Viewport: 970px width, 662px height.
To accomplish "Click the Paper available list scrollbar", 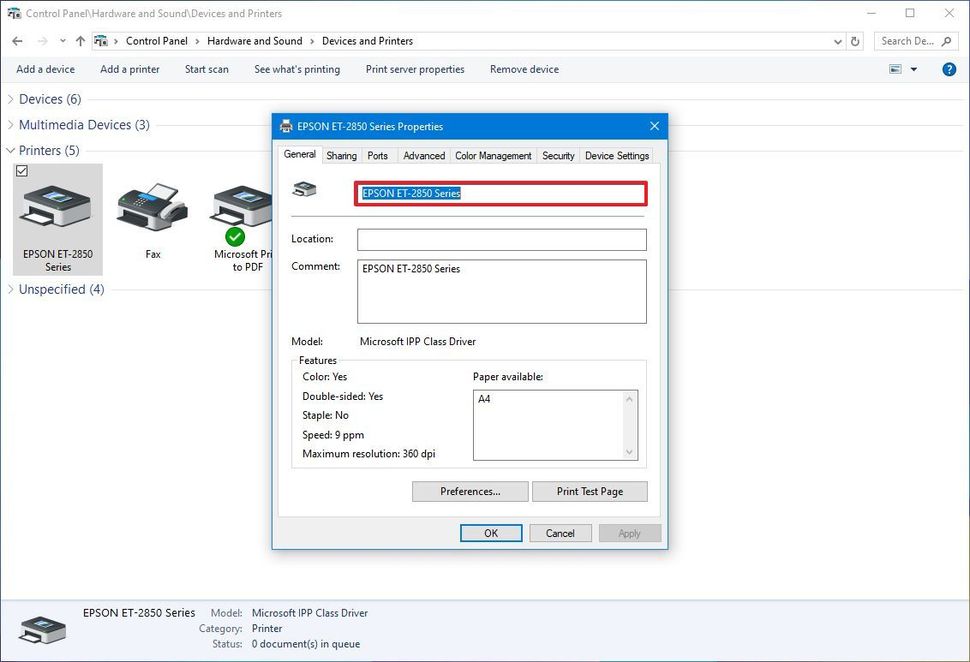I will pyautogui.click(x=629, y=425).
